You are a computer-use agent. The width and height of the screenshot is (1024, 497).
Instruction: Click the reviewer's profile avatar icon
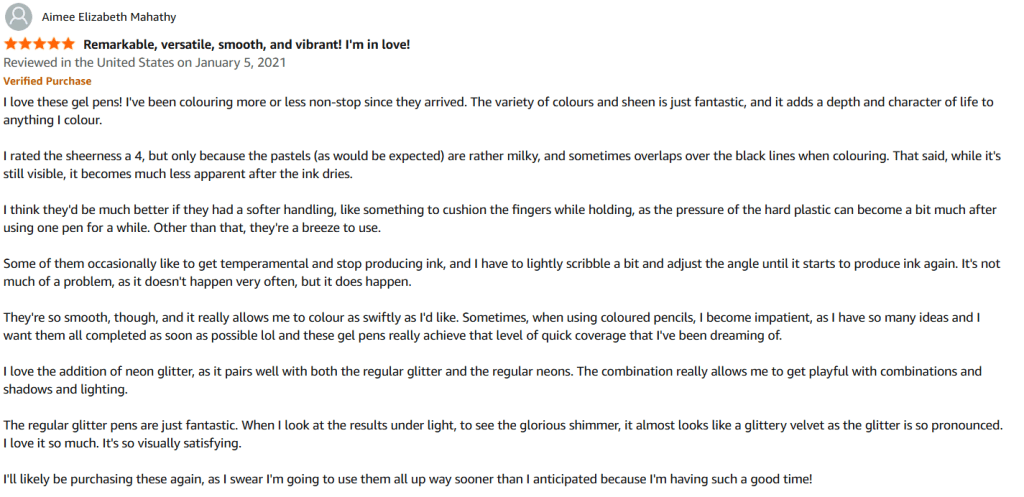click(x=17, y=18)
